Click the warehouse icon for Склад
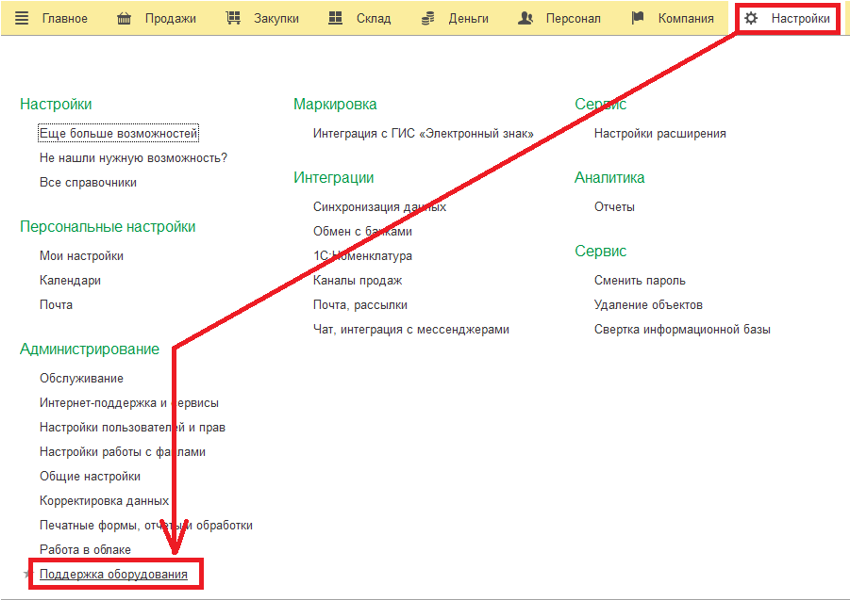This screenshot has width=851, height=600. 336,18
